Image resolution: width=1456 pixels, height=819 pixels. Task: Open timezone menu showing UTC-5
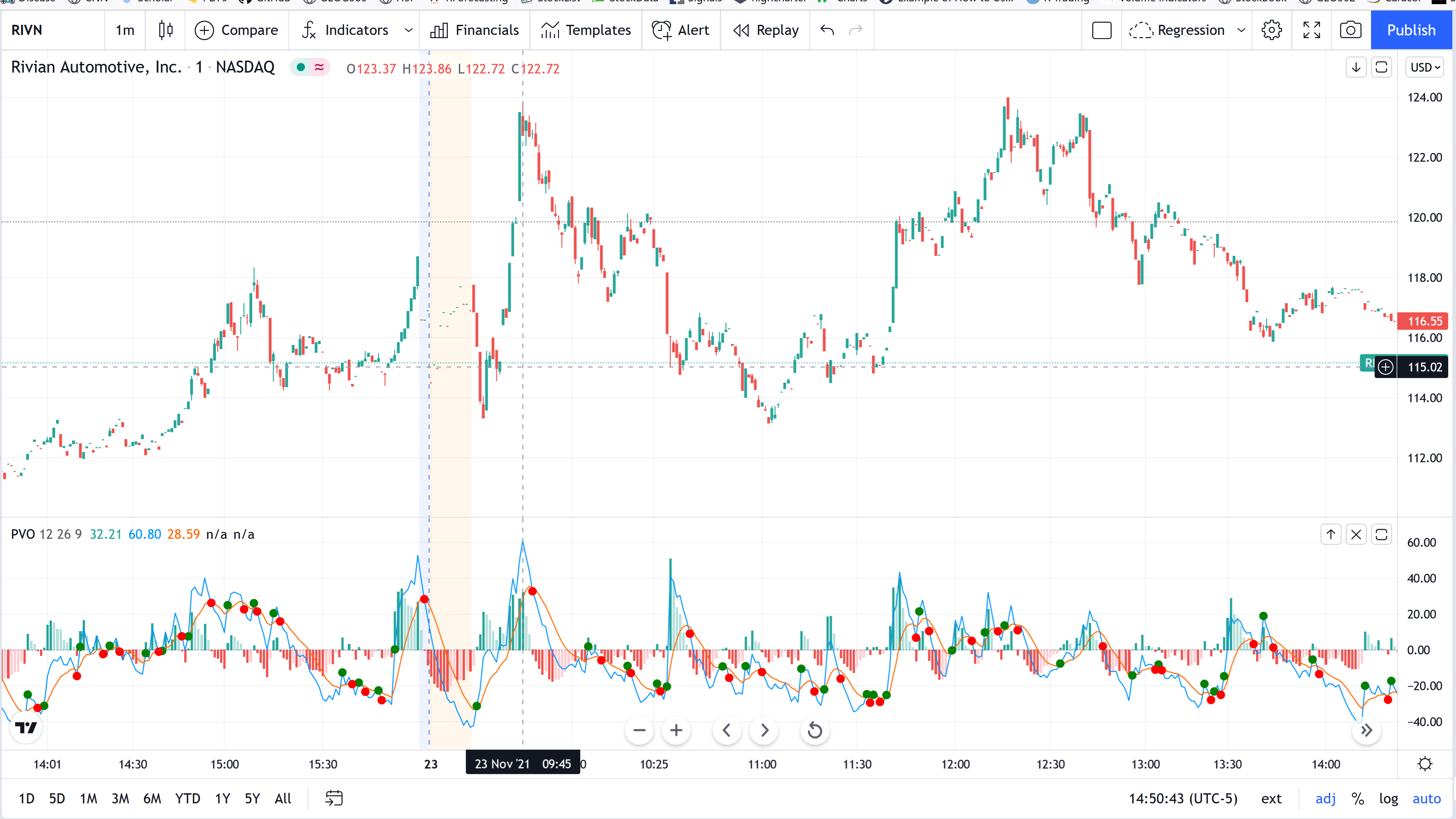[x=1183, y=798]
